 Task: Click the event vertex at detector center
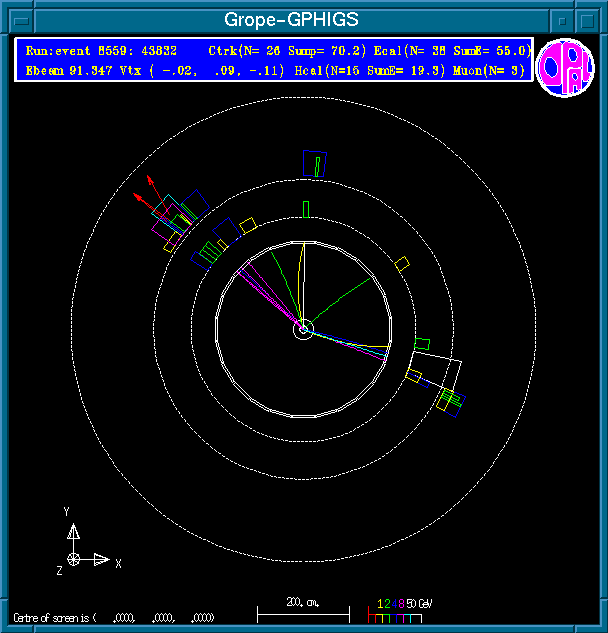303,328
